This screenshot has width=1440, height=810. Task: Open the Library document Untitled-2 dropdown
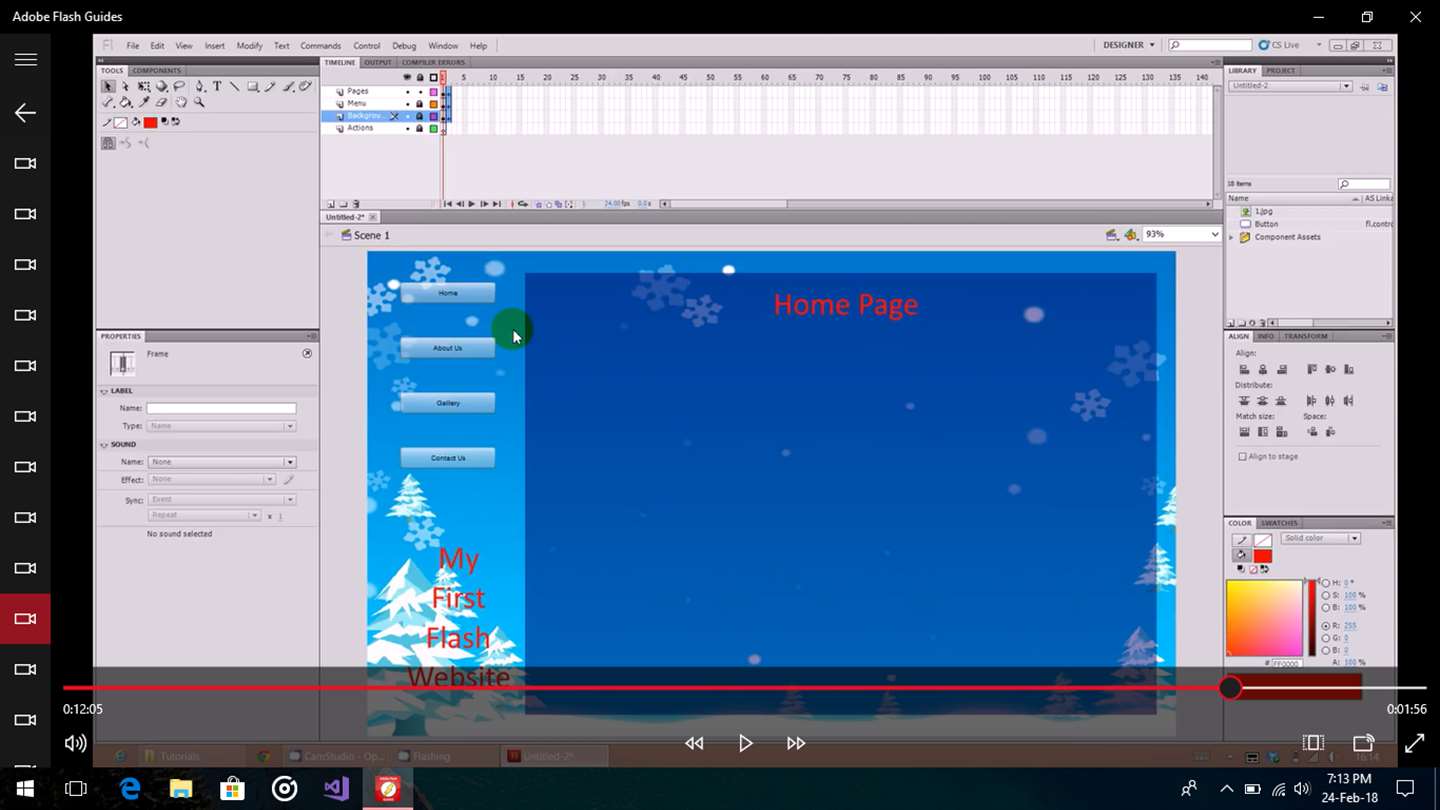1290,87
